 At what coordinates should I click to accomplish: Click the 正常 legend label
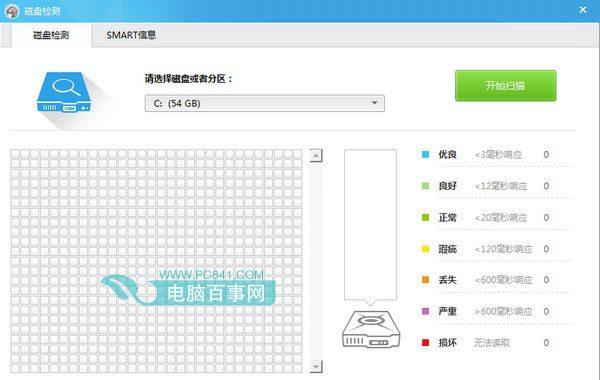click(447, 217)
